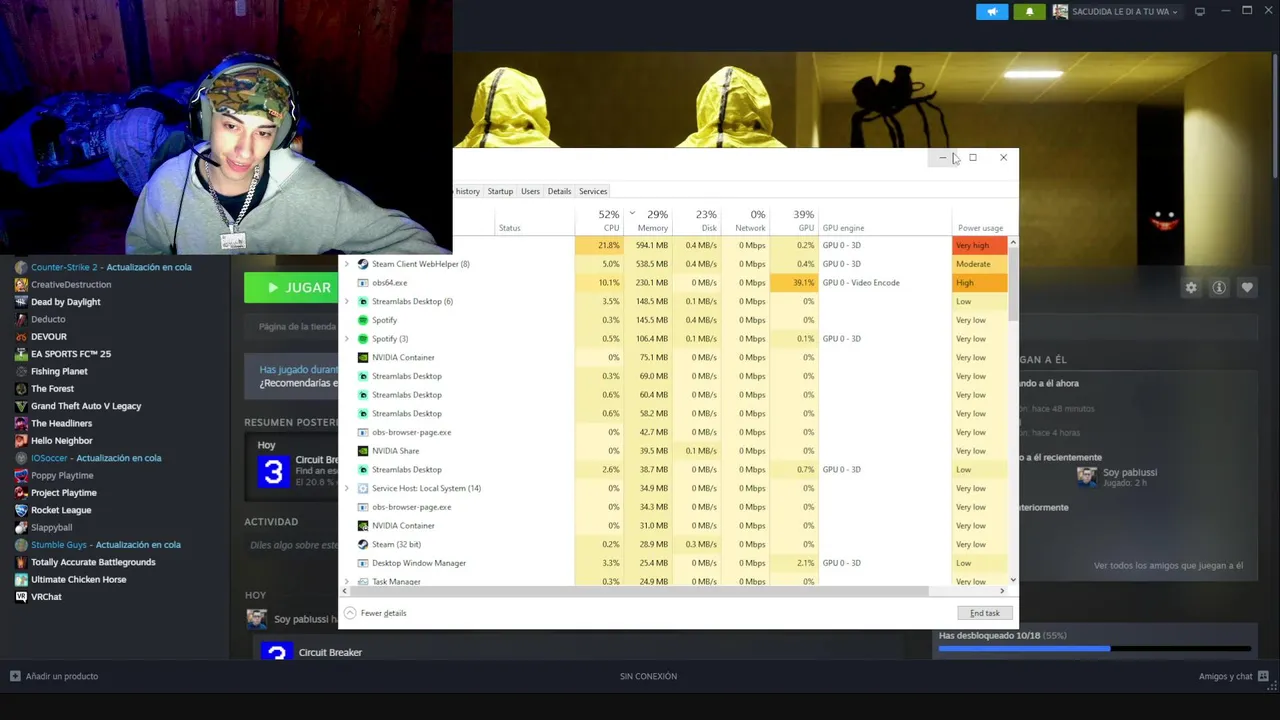Open VRChat icon in Steam library
Image resolution: width=1280 pixels, height=720 pixels.
21,597
